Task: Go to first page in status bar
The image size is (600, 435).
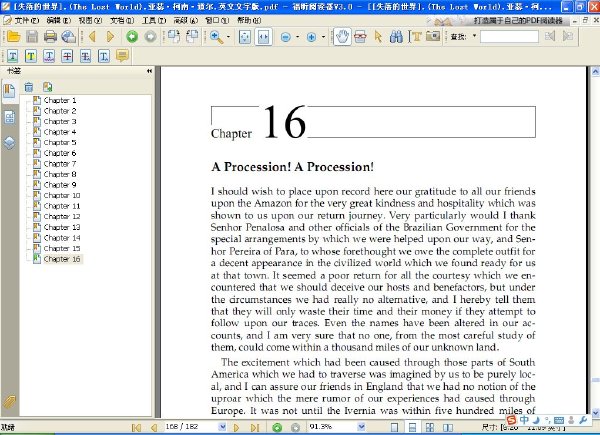Action: click(x=136, y=427)
